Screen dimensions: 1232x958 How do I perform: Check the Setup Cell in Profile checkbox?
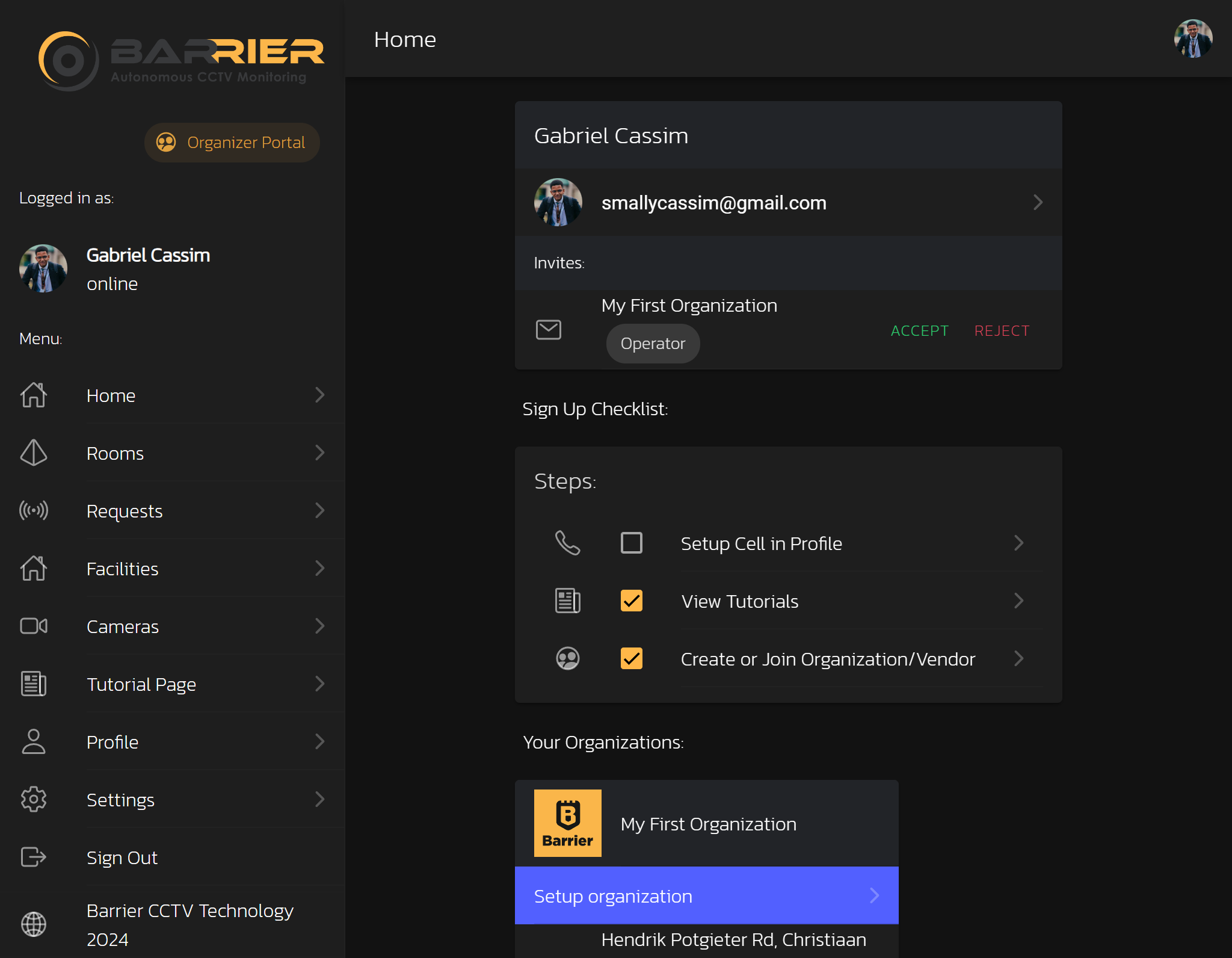coord(631,543)
